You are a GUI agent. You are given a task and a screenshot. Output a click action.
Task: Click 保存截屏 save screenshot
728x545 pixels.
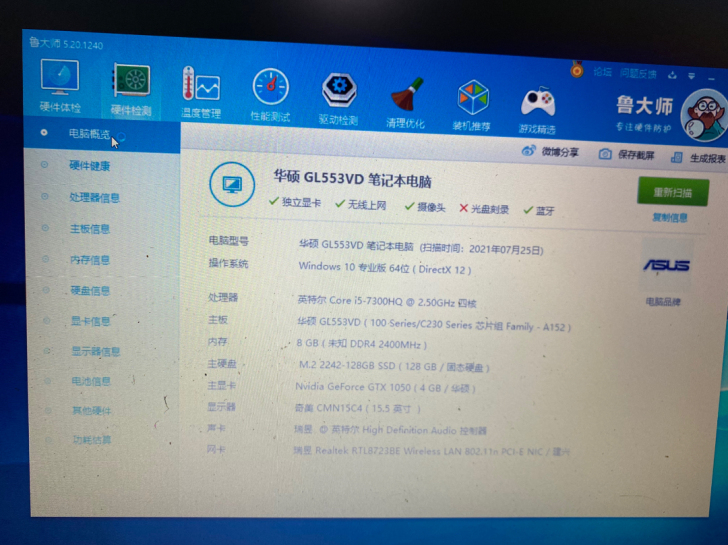[636, 155]
